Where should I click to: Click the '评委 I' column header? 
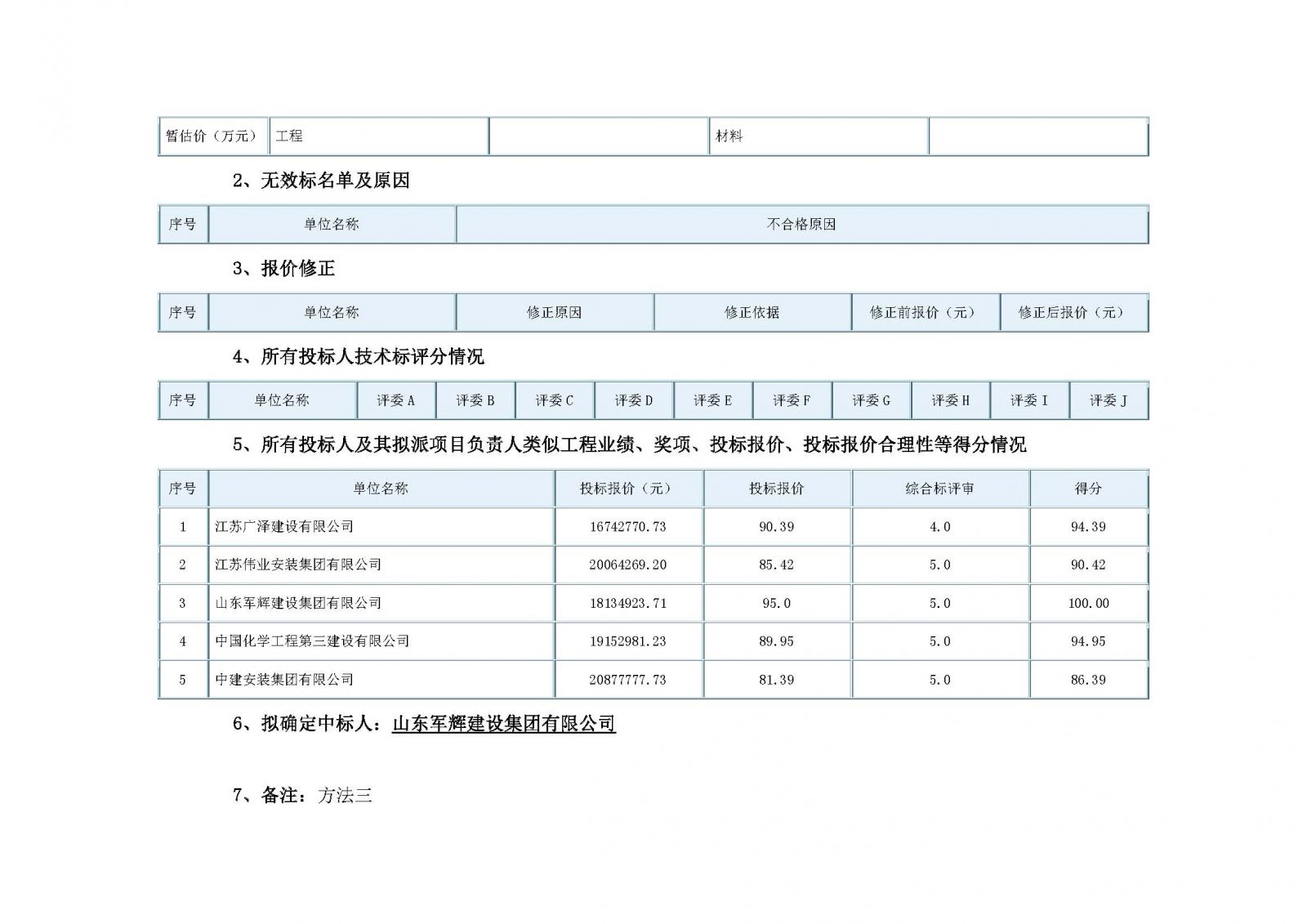[x=1029, y=401]
